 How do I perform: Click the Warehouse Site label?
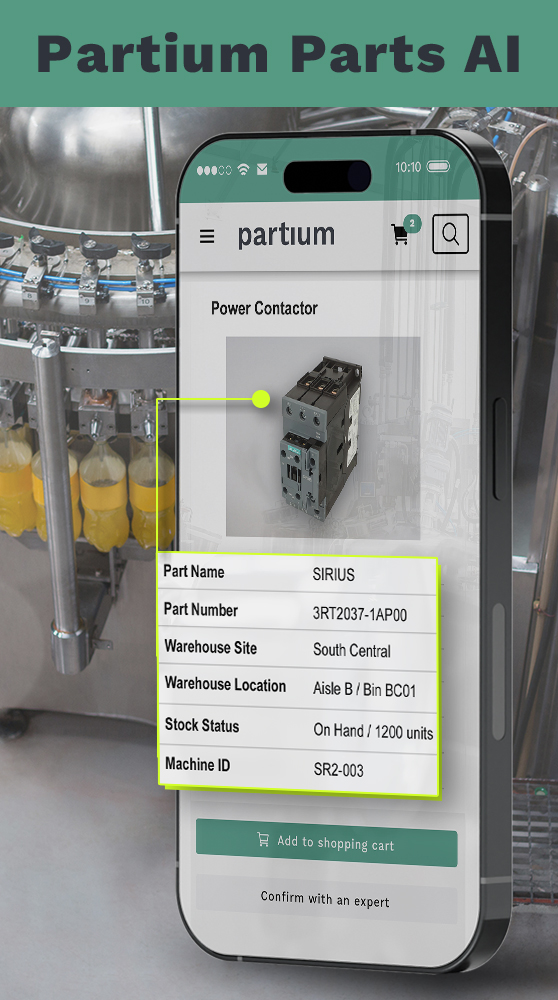click(x=210, y=647)
